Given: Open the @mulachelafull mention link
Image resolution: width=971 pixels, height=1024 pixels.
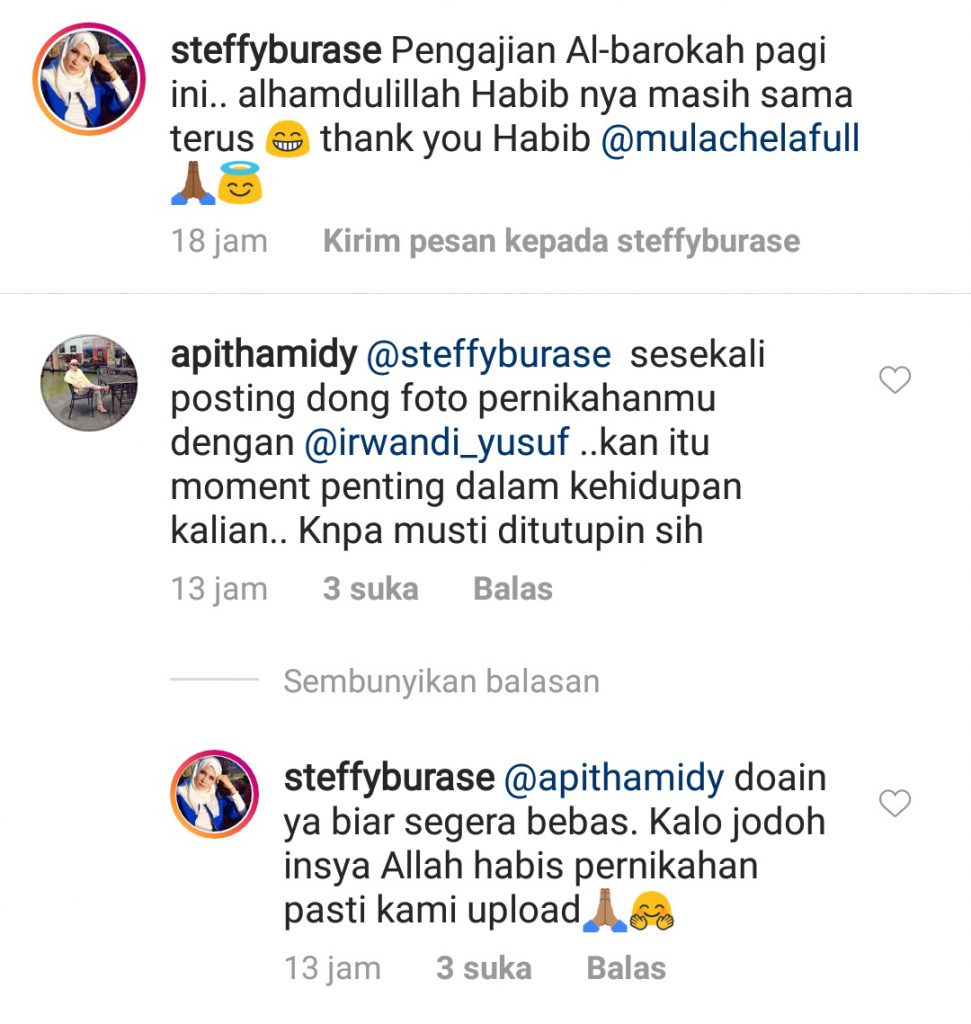Looking at the screenshot, I should [730, 138].
